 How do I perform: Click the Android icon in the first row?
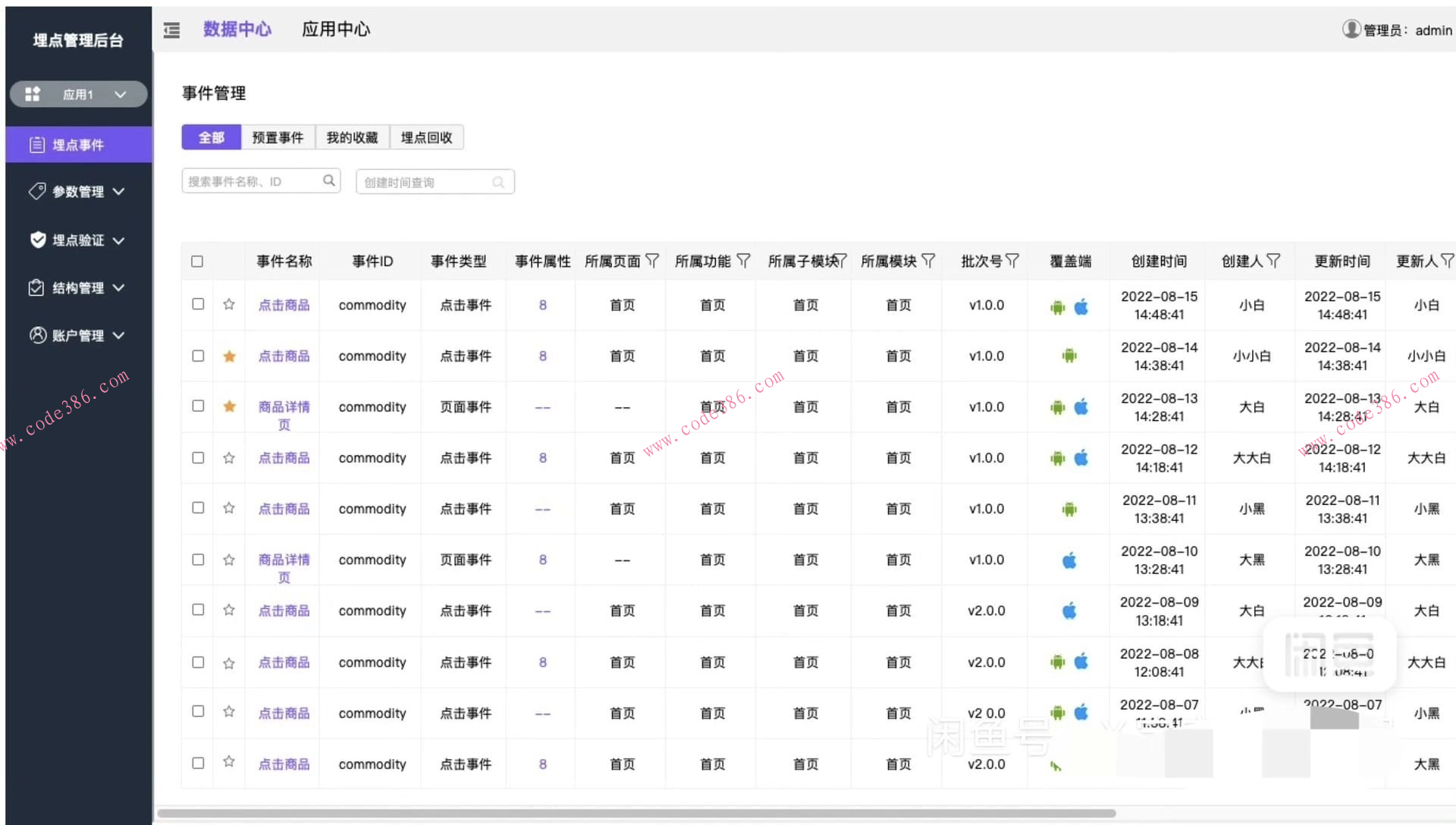point(1056,307)
